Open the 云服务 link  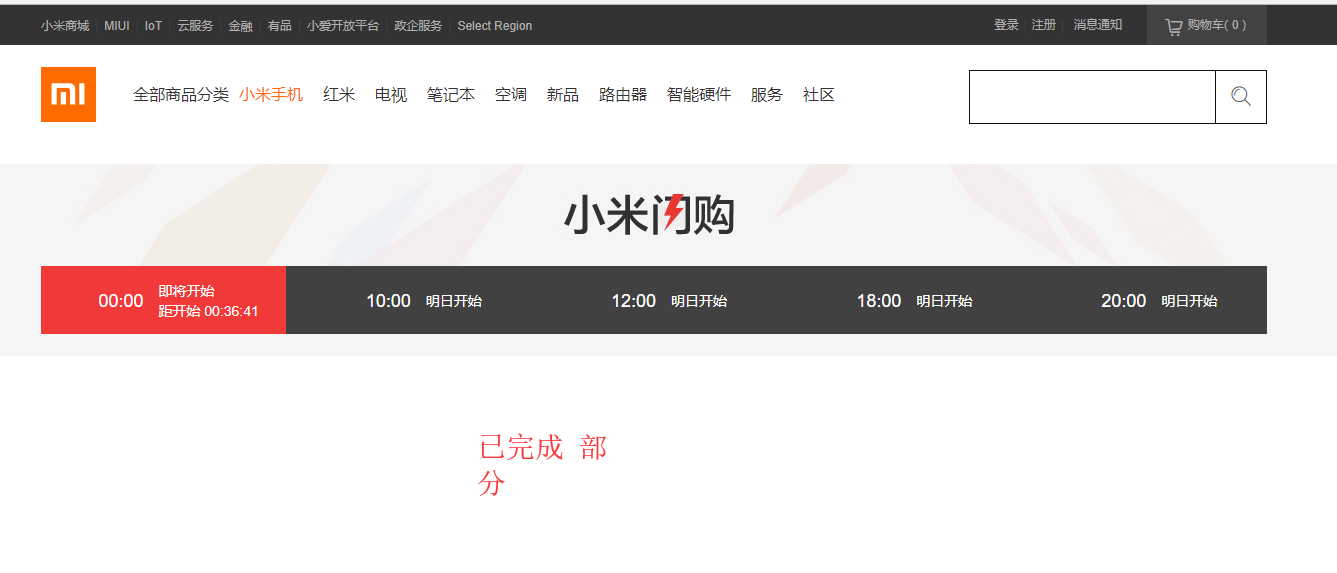(195, 26)
